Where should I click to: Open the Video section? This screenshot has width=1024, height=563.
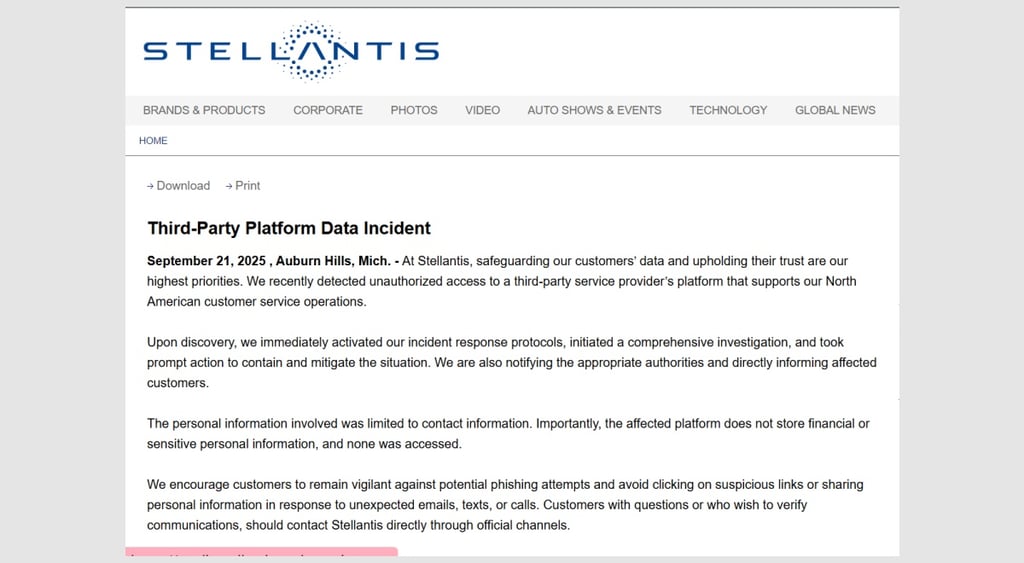483,110
